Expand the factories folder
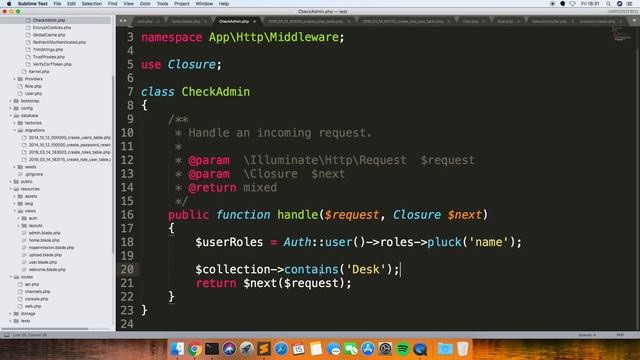The height and width of the screenshot is (360, 640). [x=15, y=123]
